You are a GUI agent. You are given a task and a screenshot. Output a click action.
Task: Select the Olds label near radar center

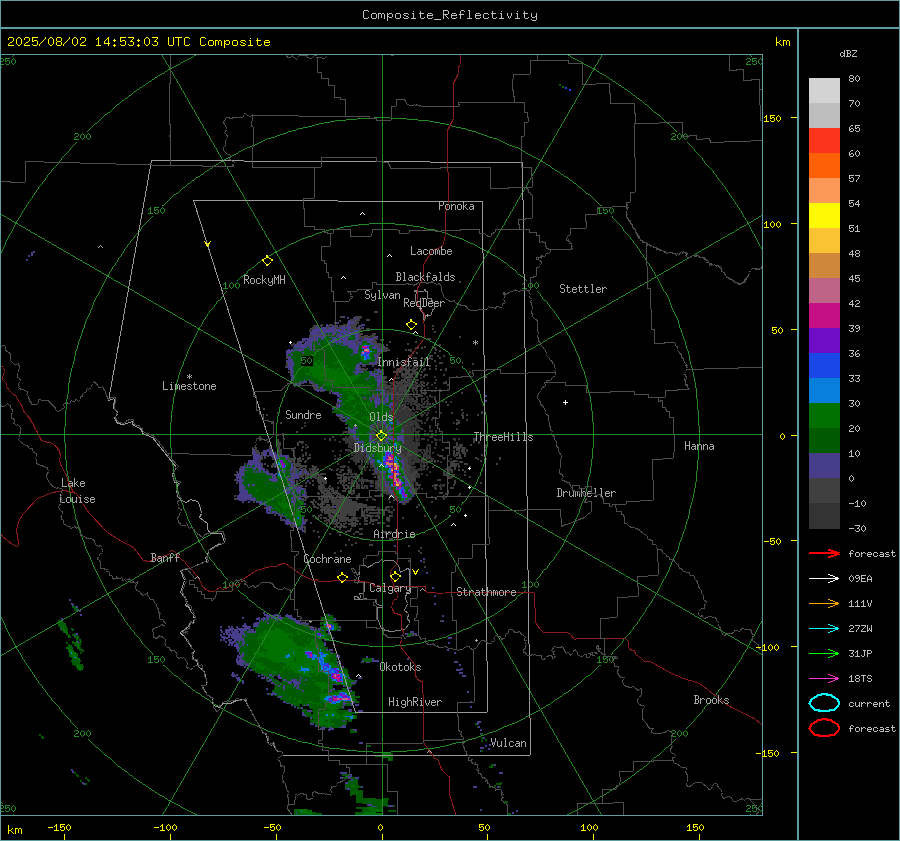pos(381,417)
